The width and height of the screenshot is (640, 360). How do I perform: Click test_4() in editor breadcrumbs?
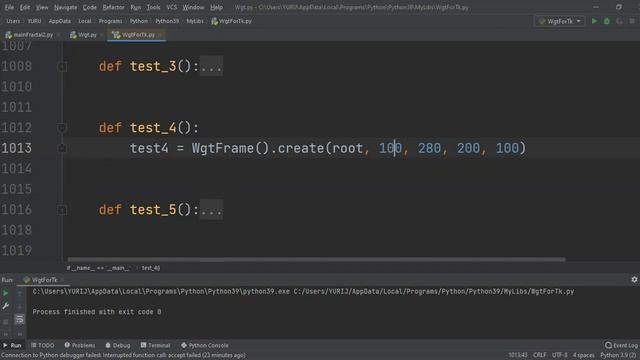click(x=151, y=268)
